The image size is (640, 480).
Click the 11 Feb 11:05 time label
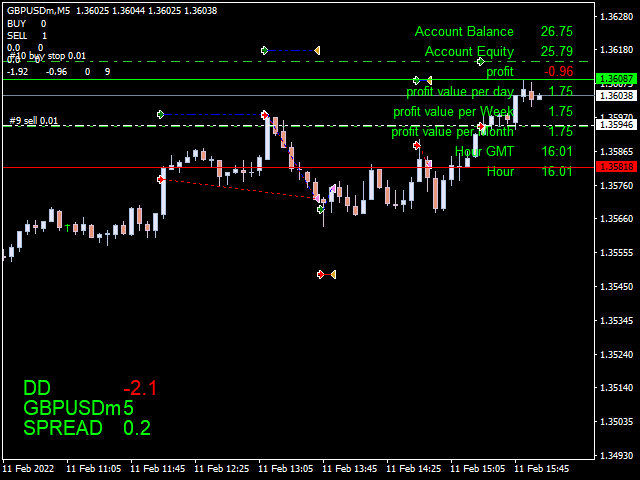click(93, 469)
